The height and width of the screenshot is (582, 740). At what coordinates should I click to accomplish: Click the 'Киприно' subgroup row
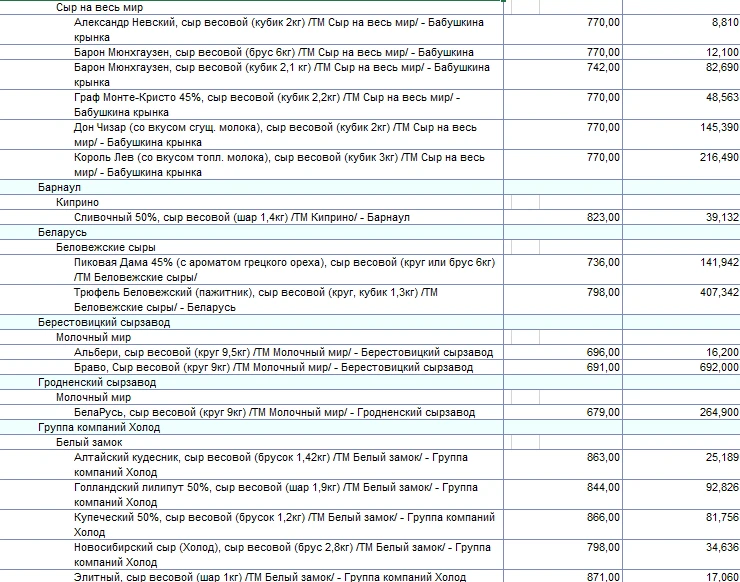coord(77,202)
